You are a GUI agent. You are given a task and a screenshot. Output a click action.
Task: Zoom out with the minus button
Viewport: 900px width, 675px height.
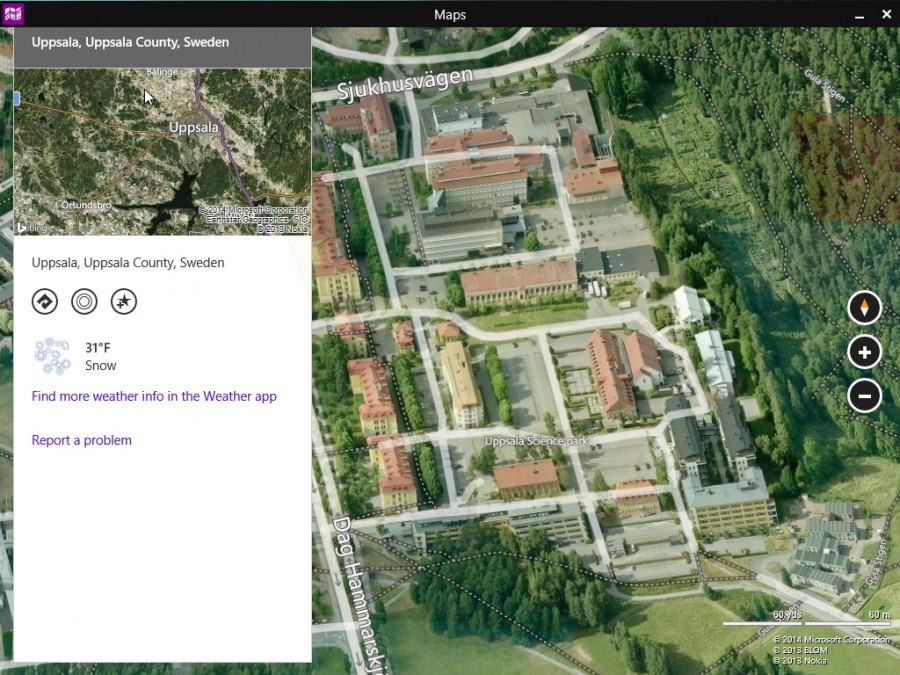point(864,395)
